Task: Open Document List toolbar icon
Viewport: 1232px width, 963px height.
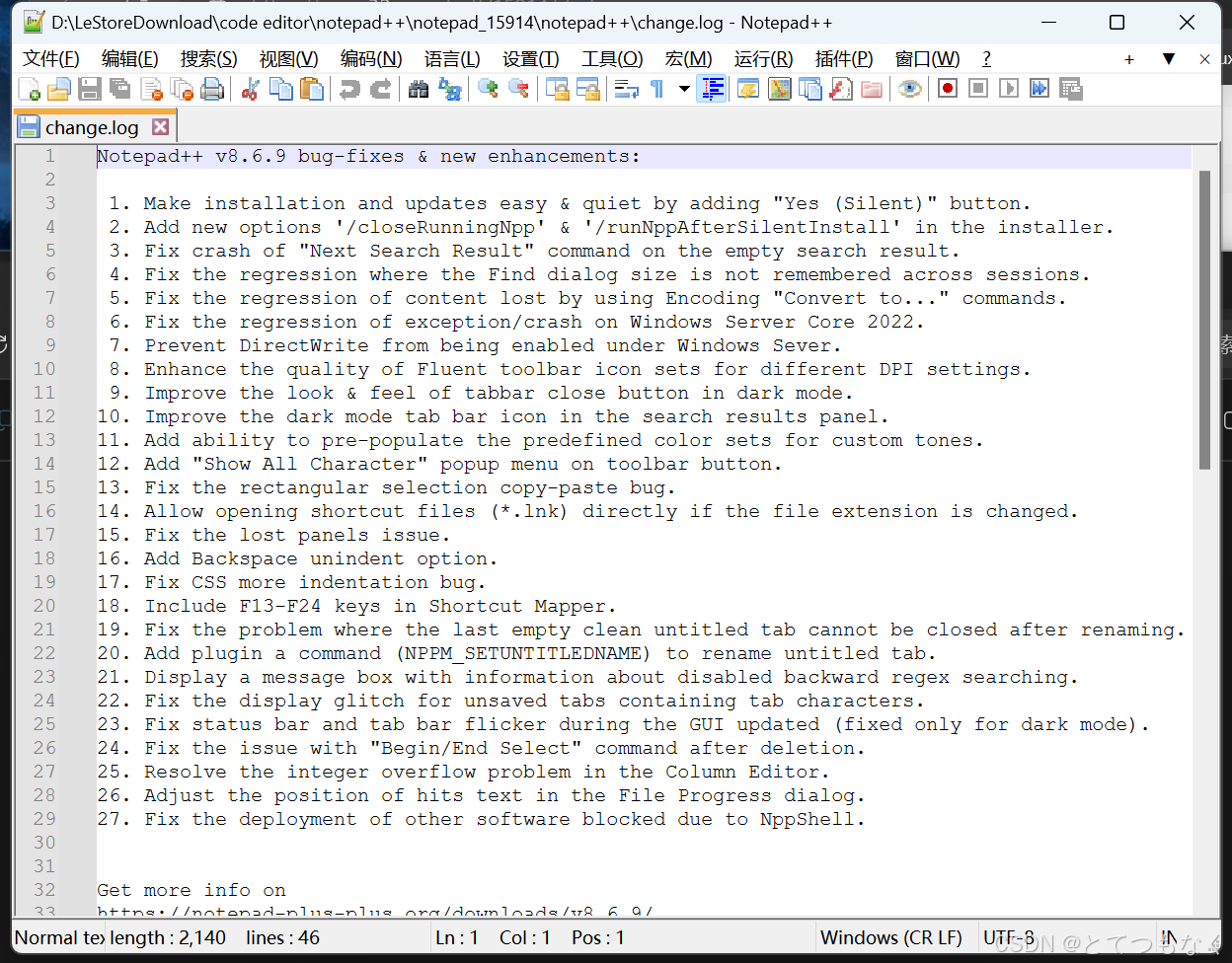Action: [809, 90]
